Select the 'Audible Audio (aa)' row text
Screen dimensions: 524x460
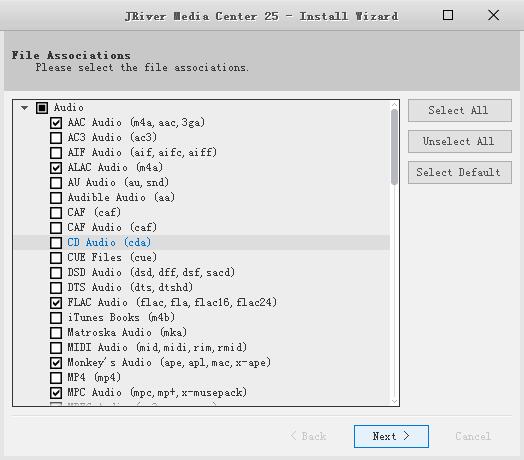point(121,198)
